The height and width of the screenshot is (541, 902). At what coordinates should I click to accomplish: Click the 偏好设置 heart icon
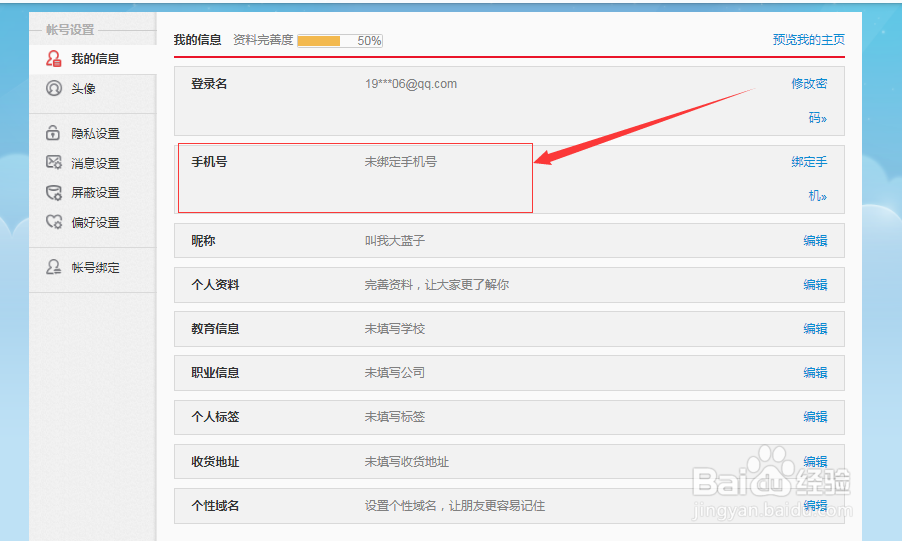click(x=53, y=222)
